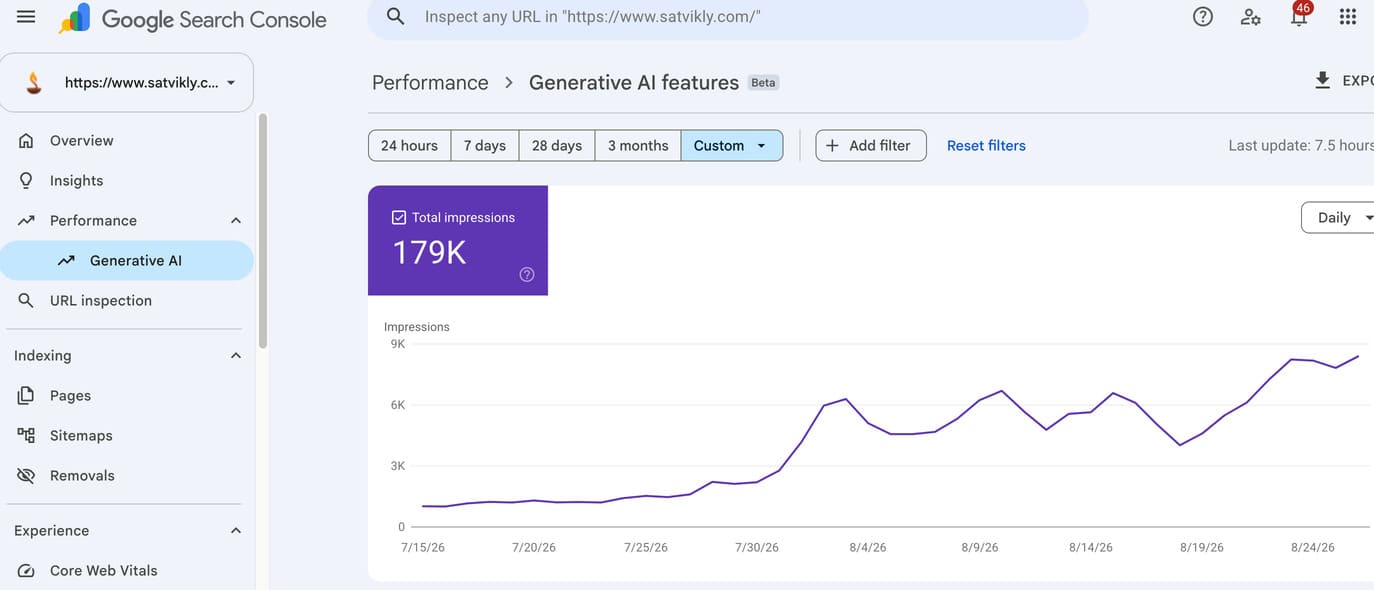
Task: Click the 8/24/26 date label
Action: pos(1314,547)
